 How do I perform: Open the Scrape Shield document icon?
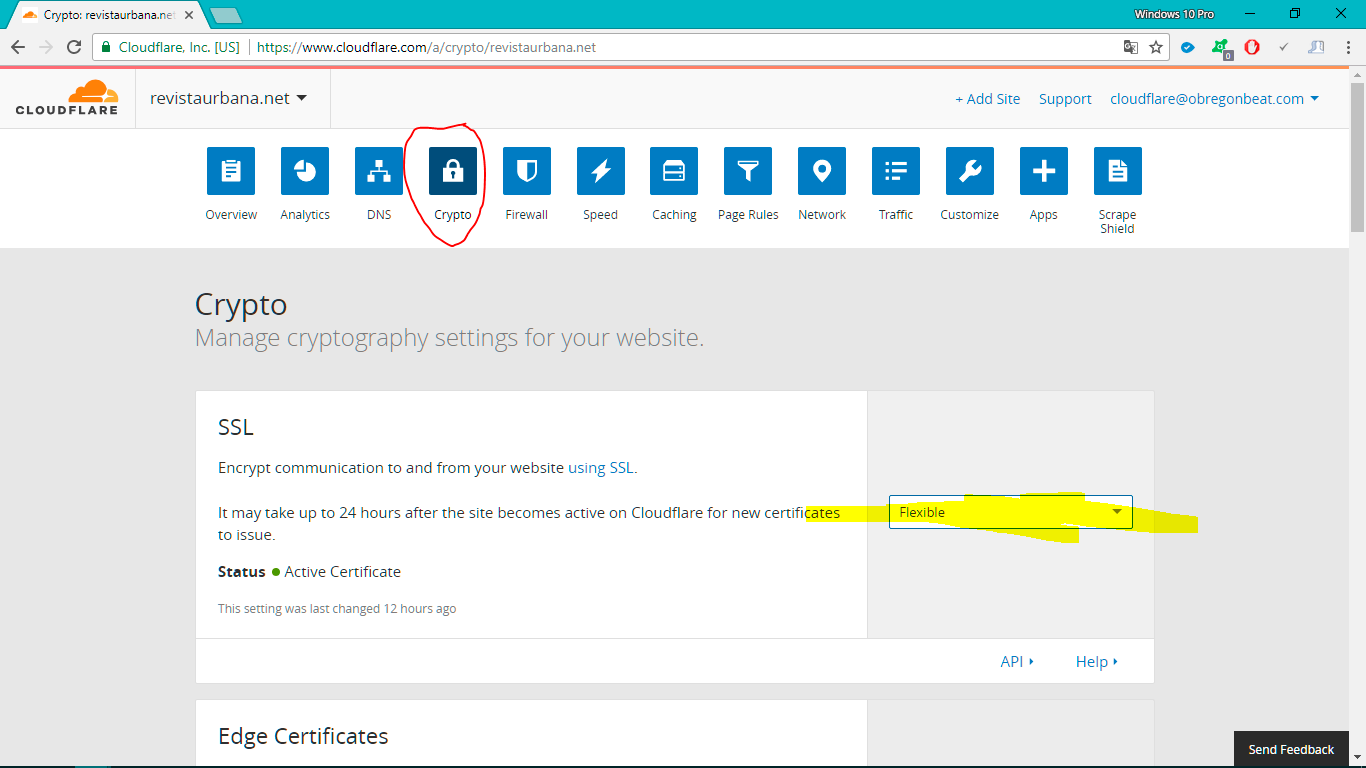tap(1118, 171)
